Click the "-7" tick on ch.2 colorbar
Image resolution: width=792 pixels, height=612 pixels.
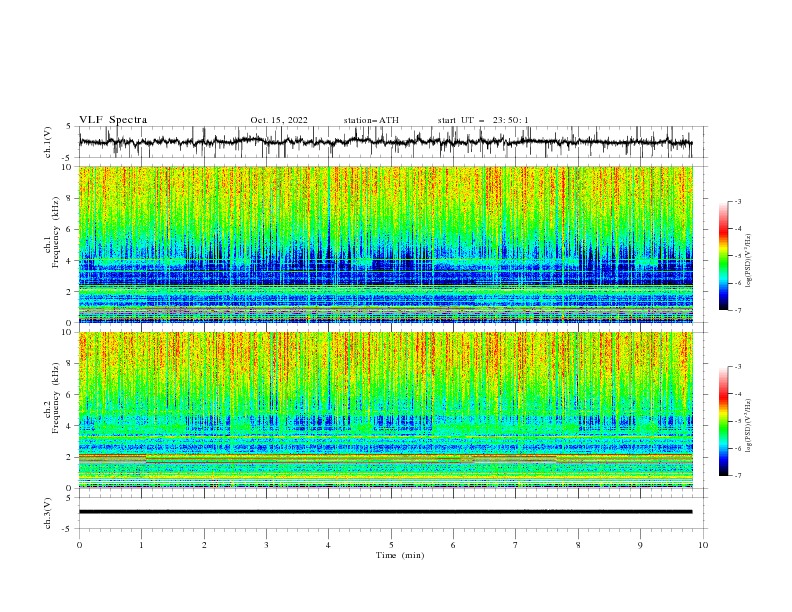(x=738, y=476)
